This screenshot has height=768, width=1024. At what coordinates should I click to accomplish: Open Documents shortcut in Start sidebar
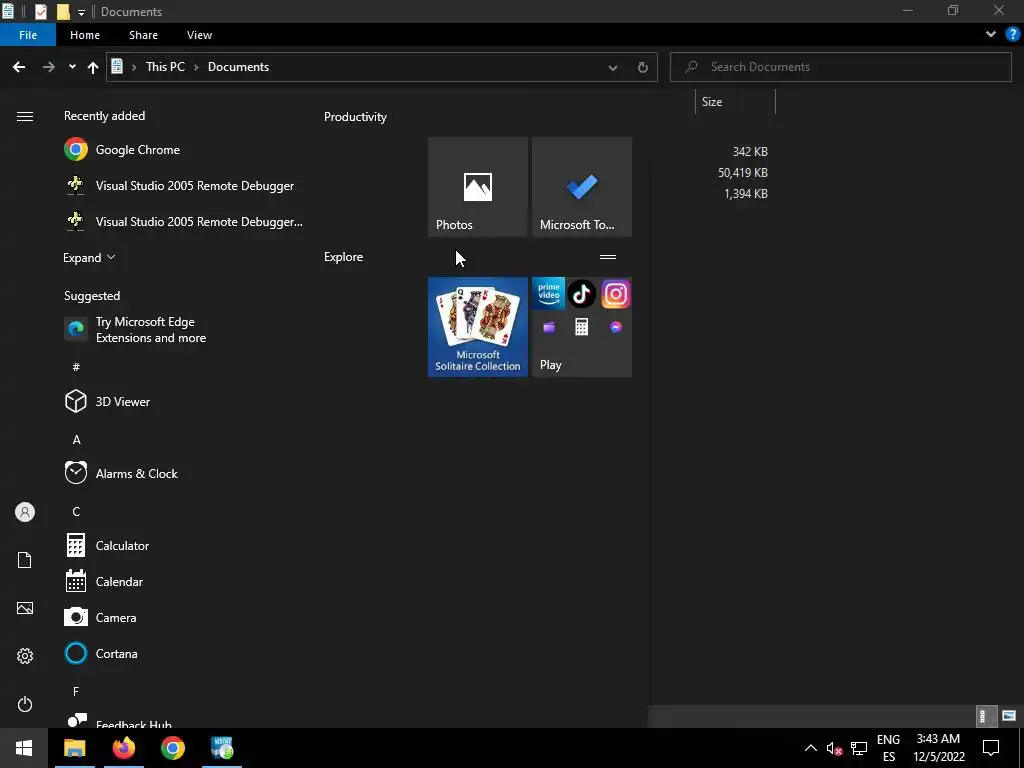point(25,560)
